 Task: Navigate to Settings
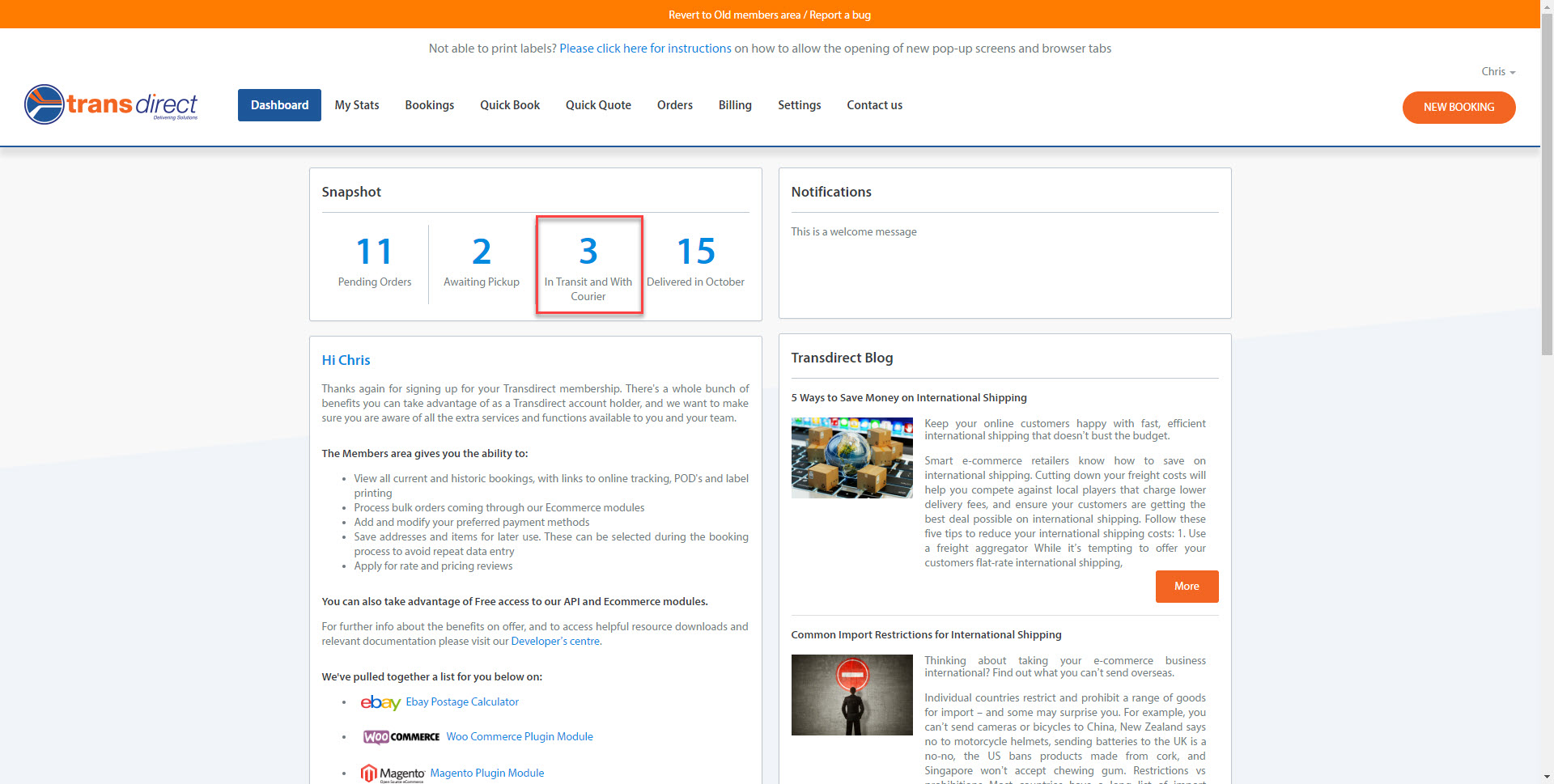click(x=799, y=104)
